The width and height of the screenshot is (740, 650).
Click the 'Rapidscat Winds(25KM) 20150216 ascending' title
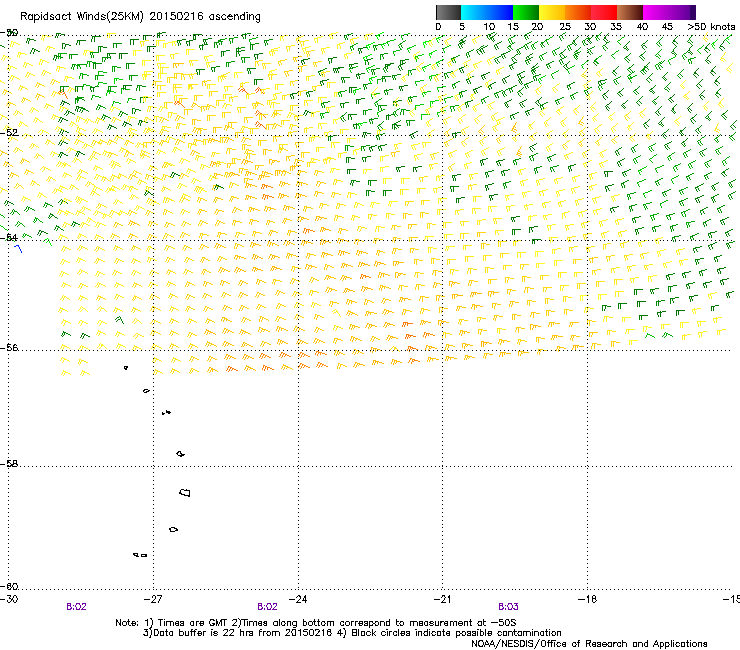pyautogui.click(x=140, y=17)
